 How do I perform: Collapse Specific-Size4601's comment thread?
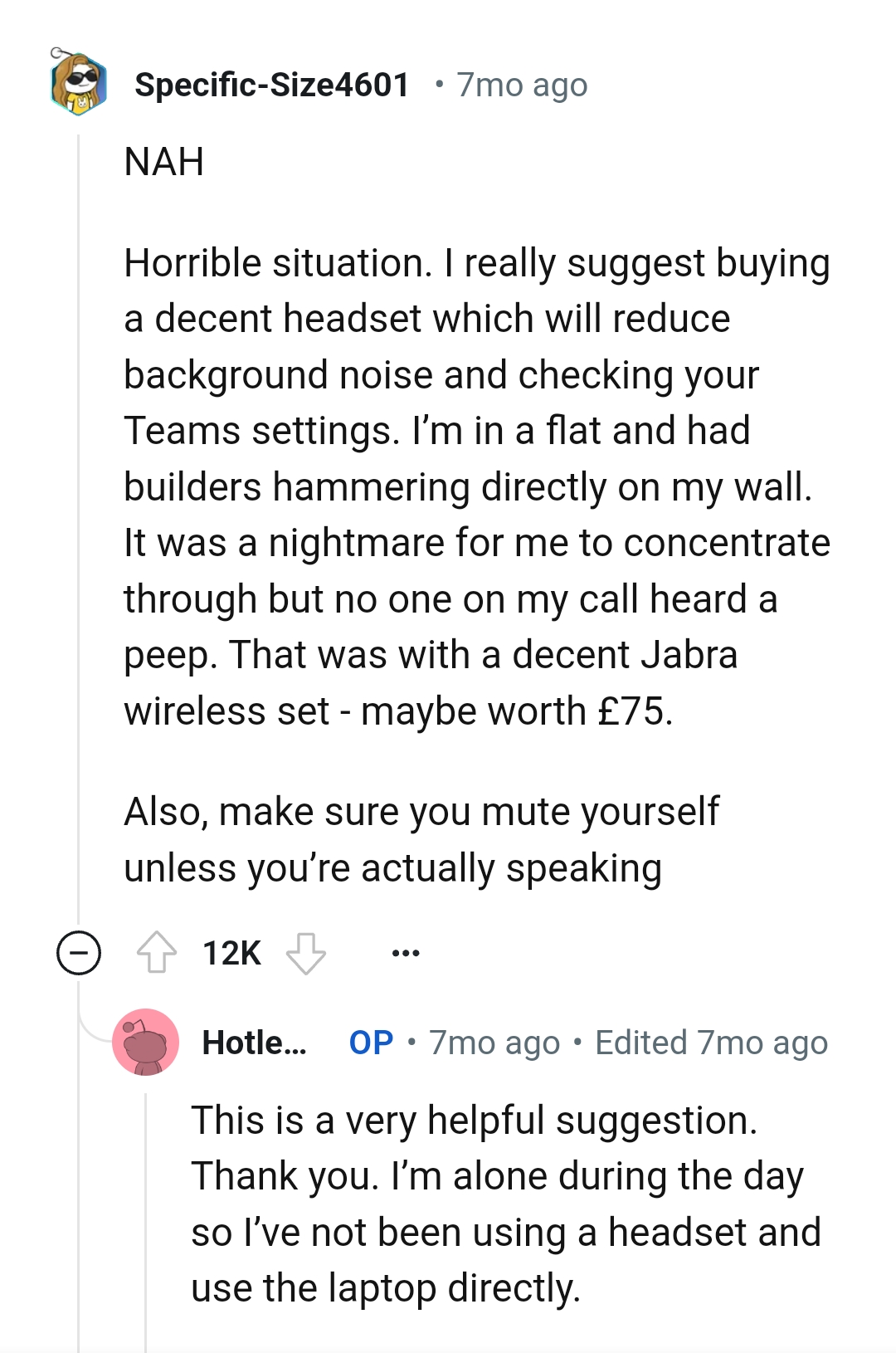point(79,951)
